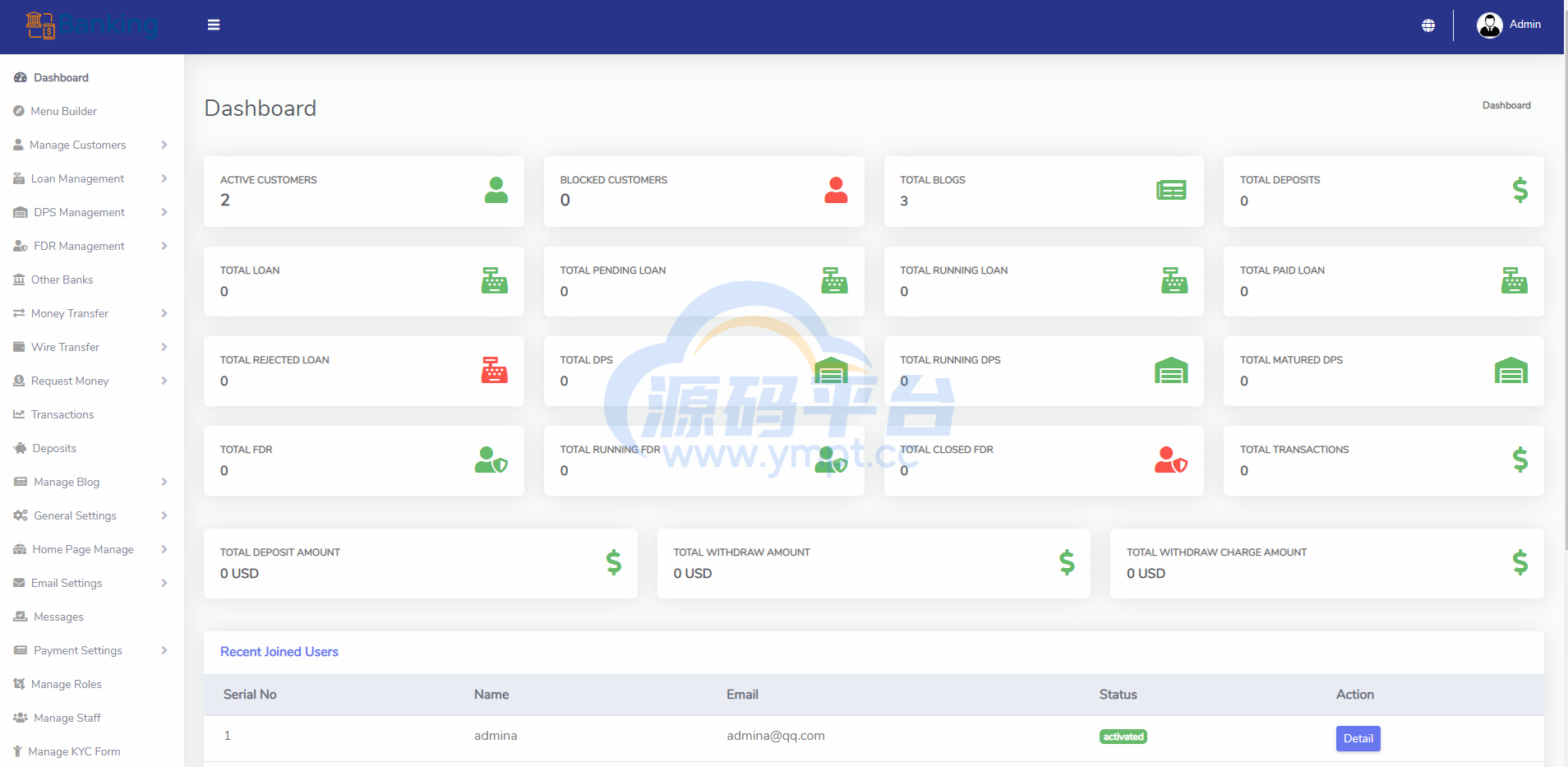This screenshot has height=767, width=1568.
Task: Click the dollar icon on Total Transactions card
Action: (x=1520, y=460)
